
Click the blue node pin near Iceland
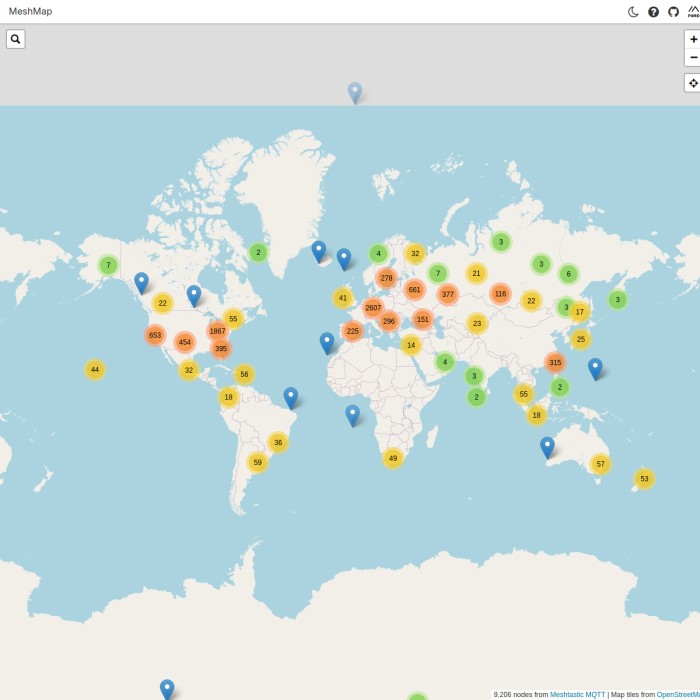pos(318,250)
